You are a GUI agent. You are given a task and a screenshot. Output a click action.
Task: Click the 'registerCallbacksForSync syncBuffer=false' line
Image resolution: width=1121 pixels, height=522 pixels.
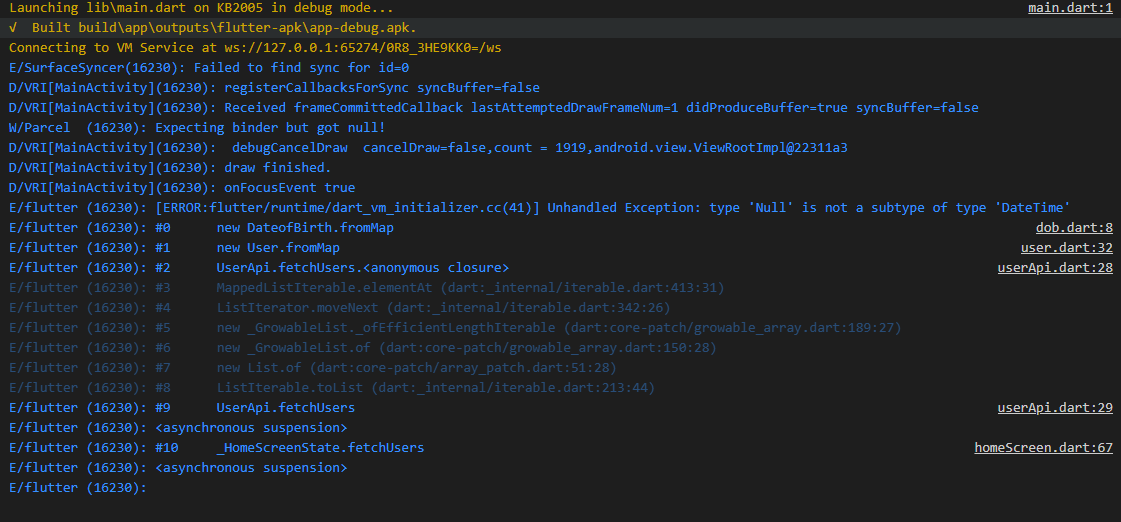pyautogui.click(x=274, y=88)
